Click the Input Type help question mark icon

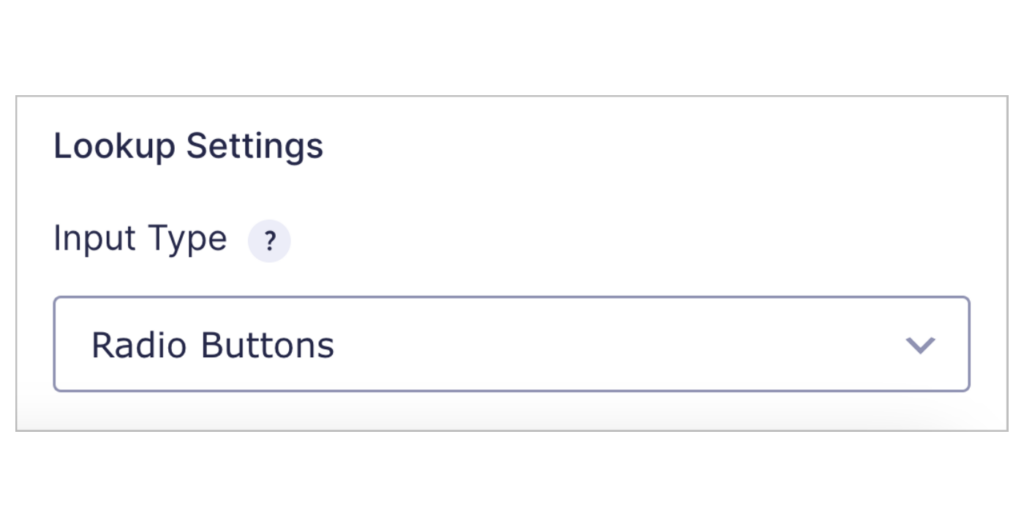pos(269,242)
